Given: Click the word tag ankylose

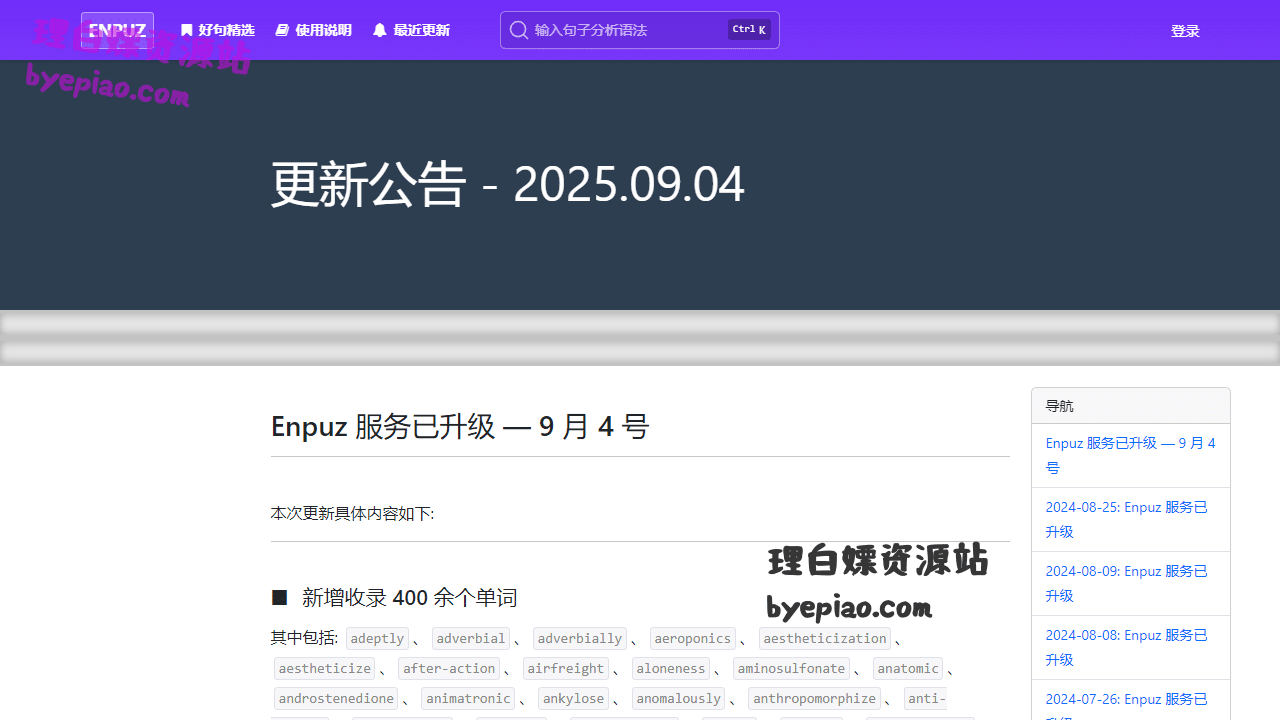Looking at the screenshot, I should click(x=573, y=699).
